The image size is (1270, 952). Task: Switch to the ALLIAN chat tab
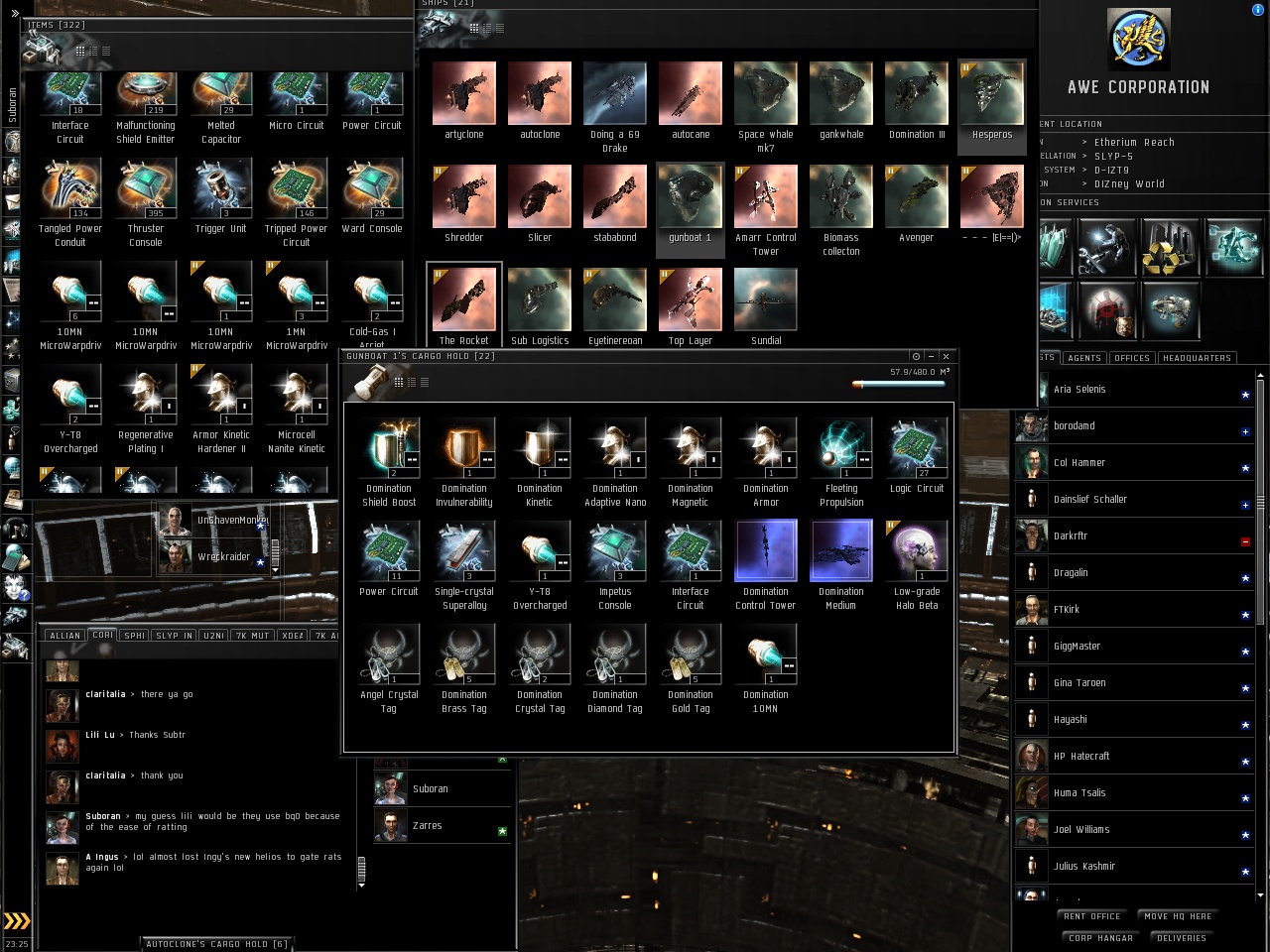(65, 636)
